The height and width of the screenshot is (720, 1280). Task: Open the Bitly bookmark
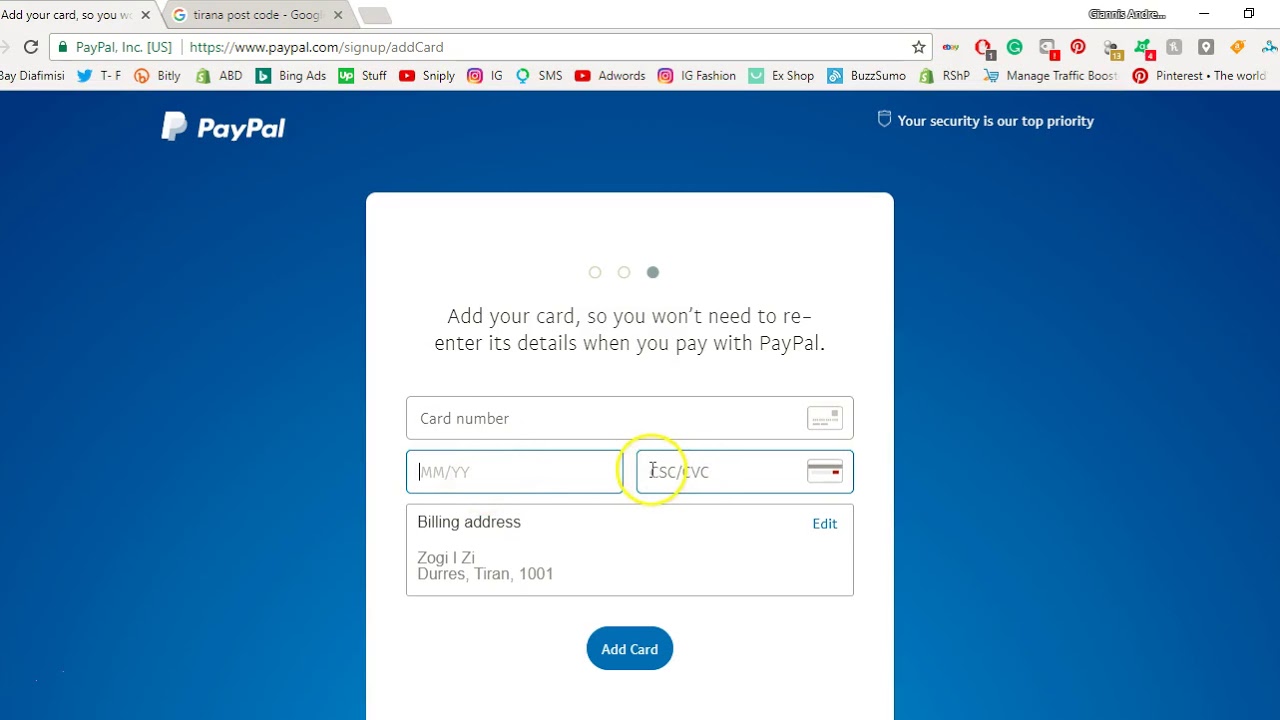[x=158, y=75]
